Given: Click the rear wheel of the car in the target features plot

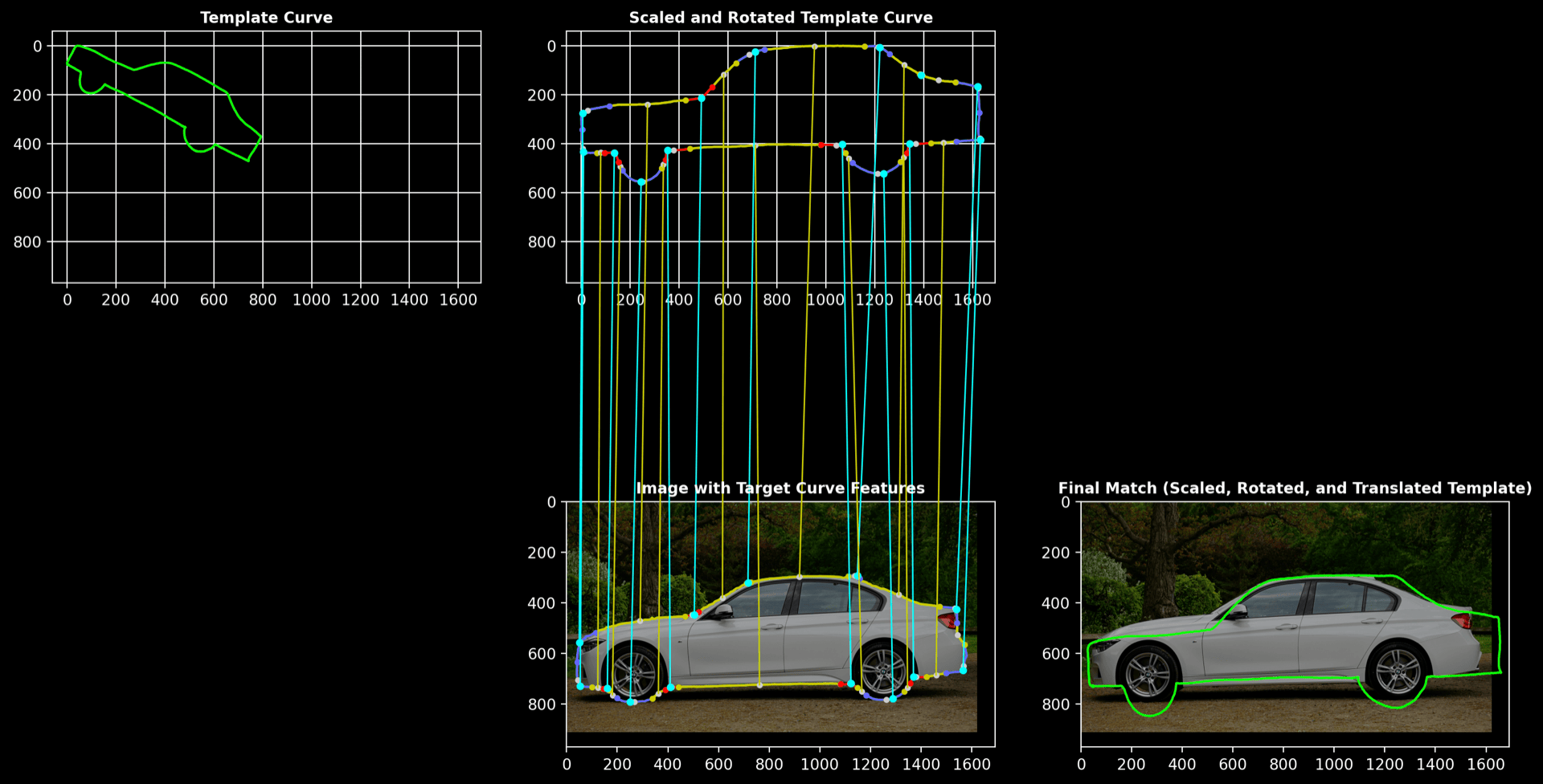Looking at the screenshot, I should [884, 671].
